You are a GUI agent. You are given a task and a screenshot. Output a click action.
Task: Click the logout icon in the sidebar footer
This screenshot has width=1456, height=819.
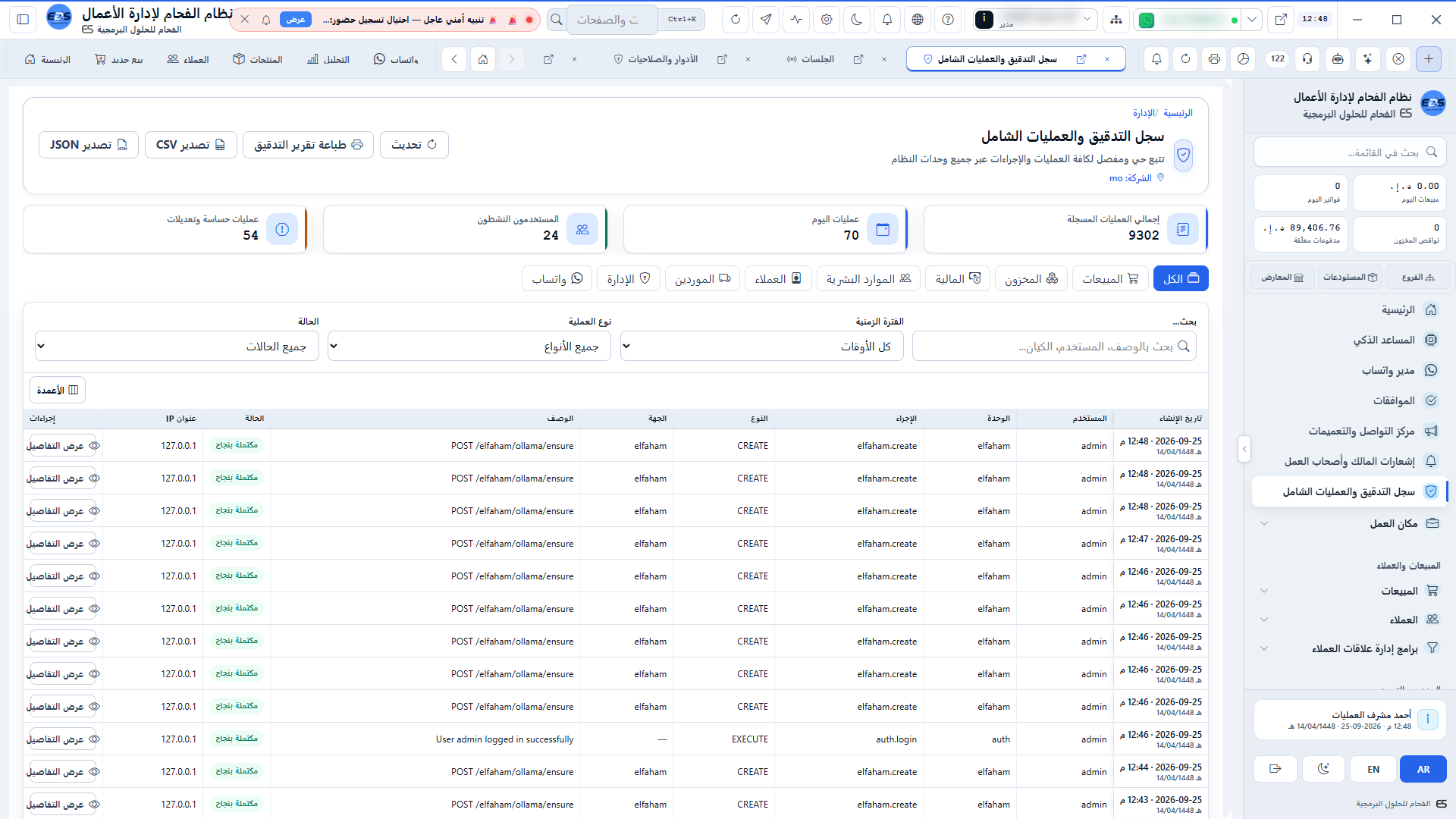1276,769
